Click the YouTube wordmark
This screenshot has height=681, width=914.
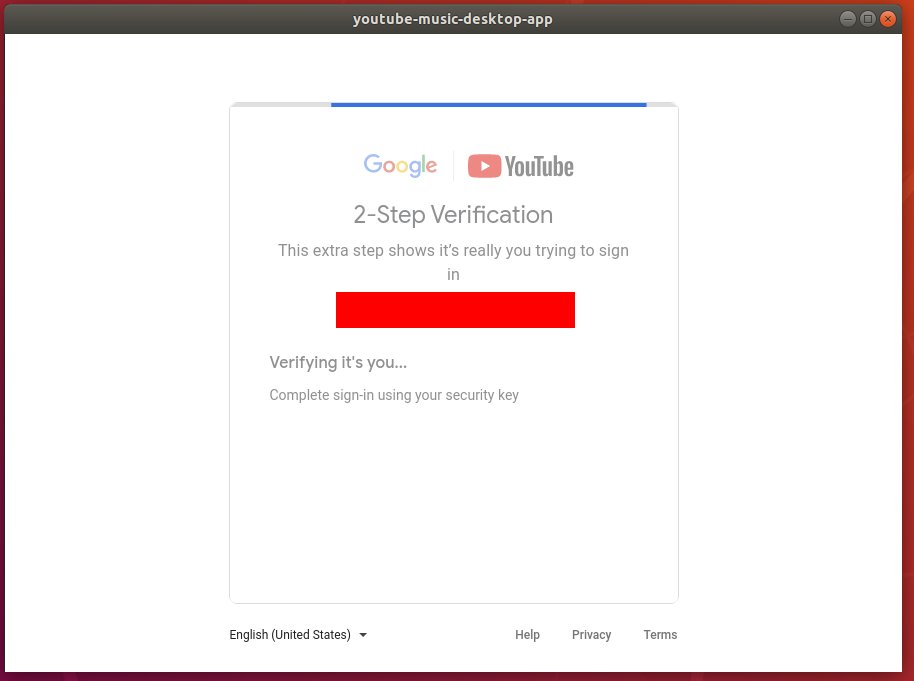coord(541,166)
